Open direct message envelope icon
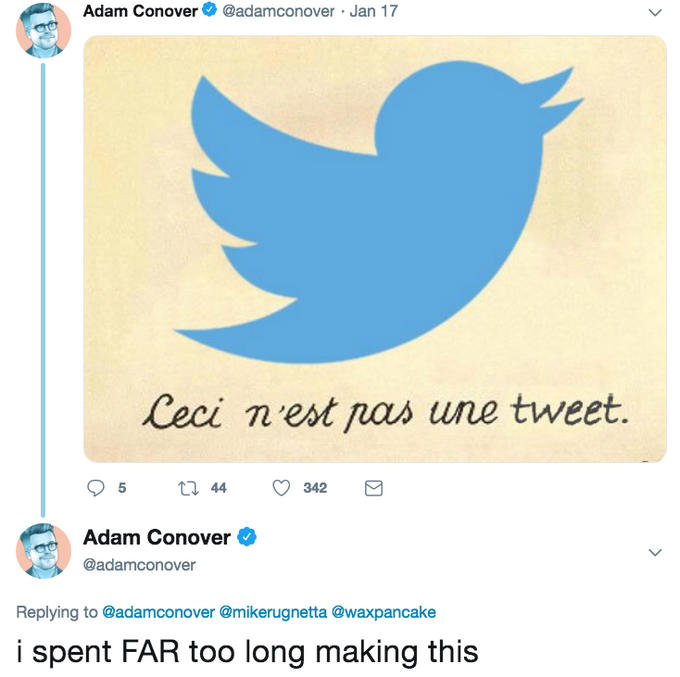 pos(373,488)
